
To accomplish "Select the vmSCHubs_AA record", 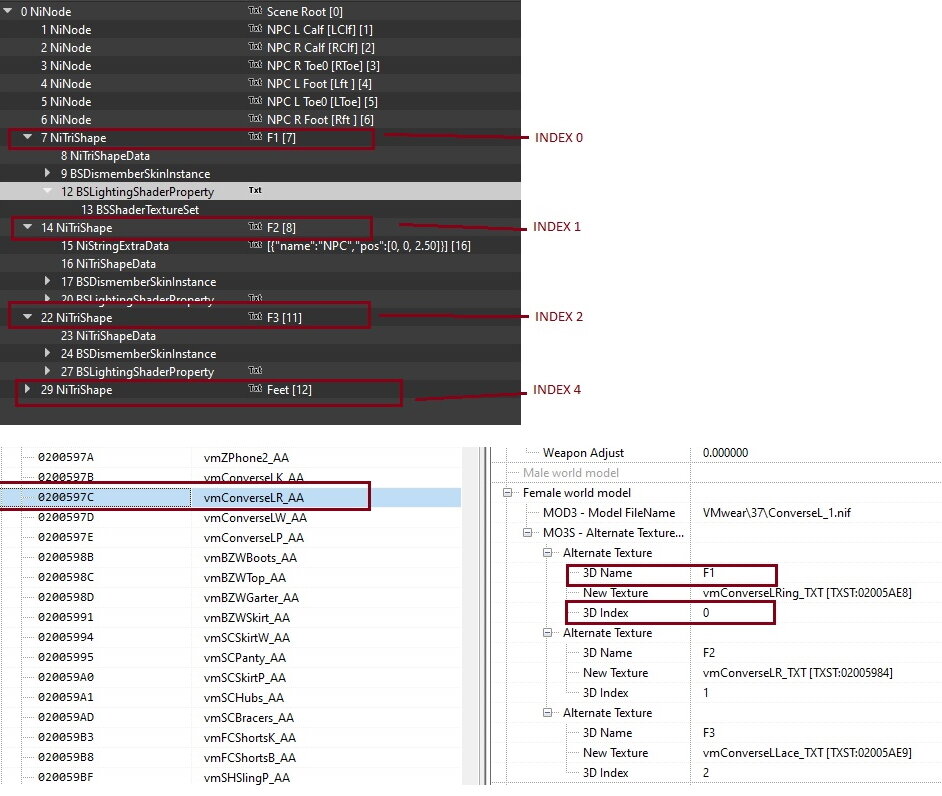I will (231, 697).
